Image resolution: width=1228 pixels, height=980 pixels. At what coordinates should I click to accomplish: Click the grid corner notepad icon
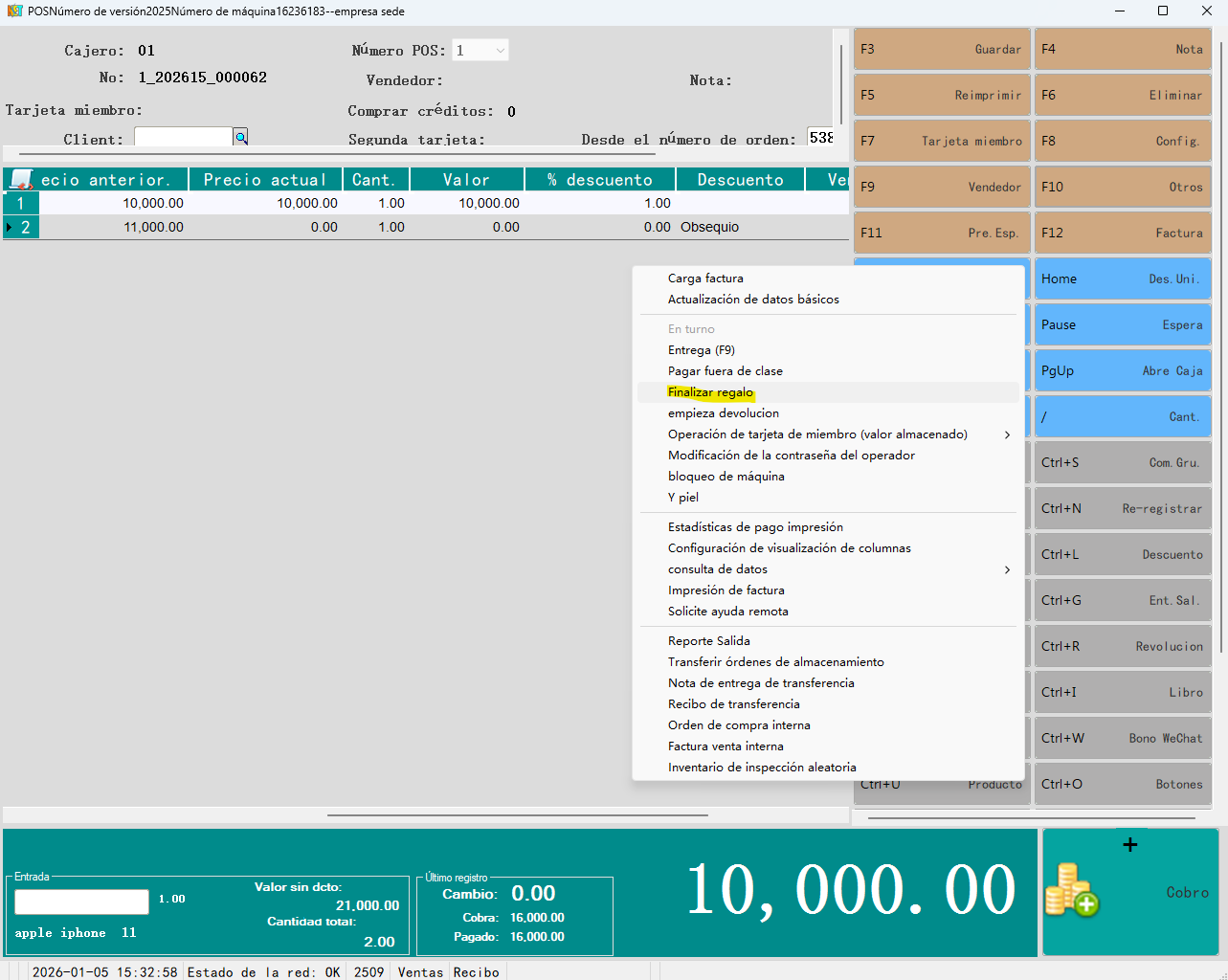pos(20,180)
